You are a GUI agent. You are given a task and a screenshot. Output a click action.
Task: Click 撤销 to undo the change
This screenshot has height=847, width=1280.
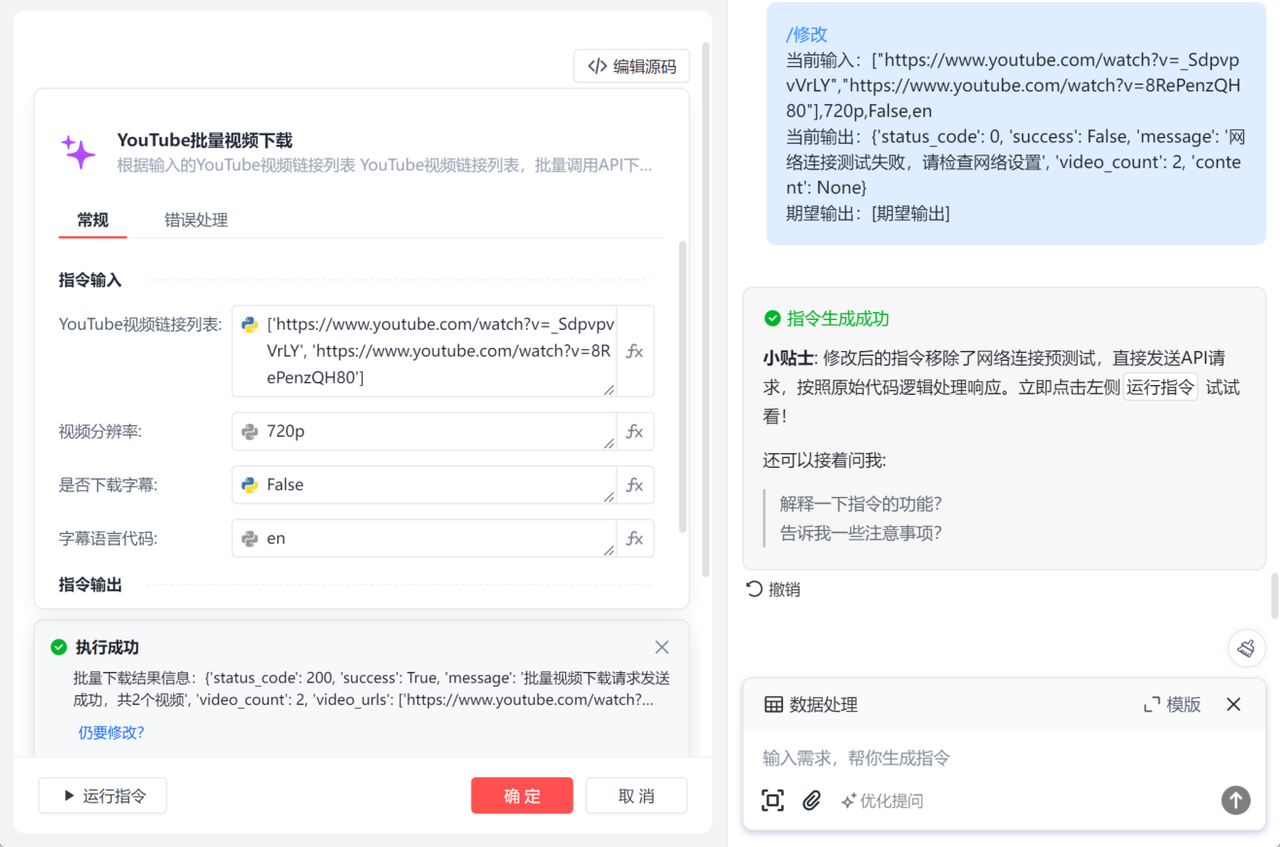[774, 589]
